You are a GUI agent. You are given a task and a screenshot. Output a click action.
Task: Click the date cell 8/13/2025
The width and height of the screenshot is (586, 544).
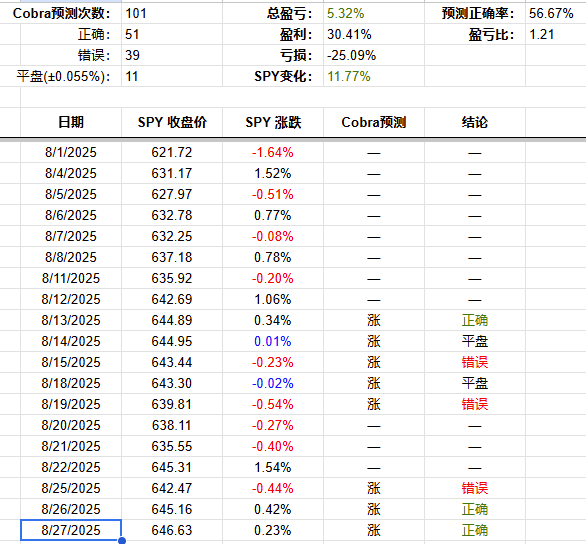[71, 320]
